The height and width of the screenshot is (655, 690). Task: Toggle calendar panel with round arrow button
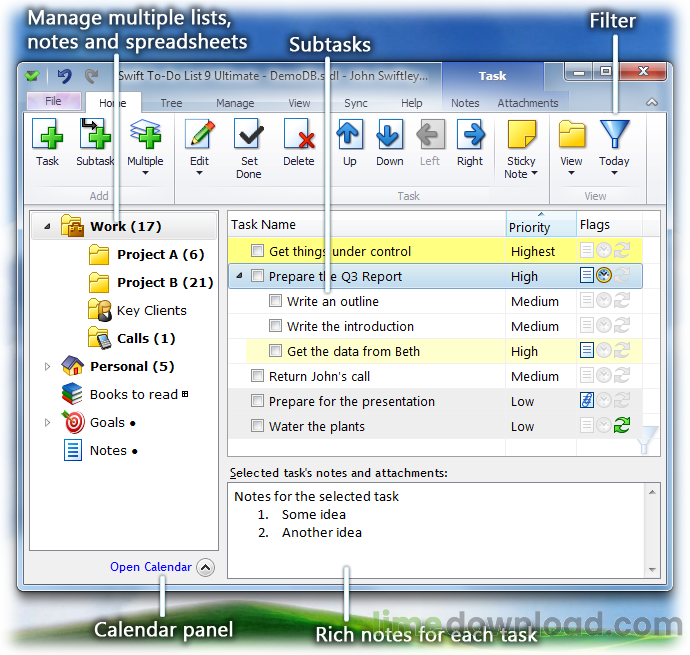pyautogui.click(x=206, y=567)
